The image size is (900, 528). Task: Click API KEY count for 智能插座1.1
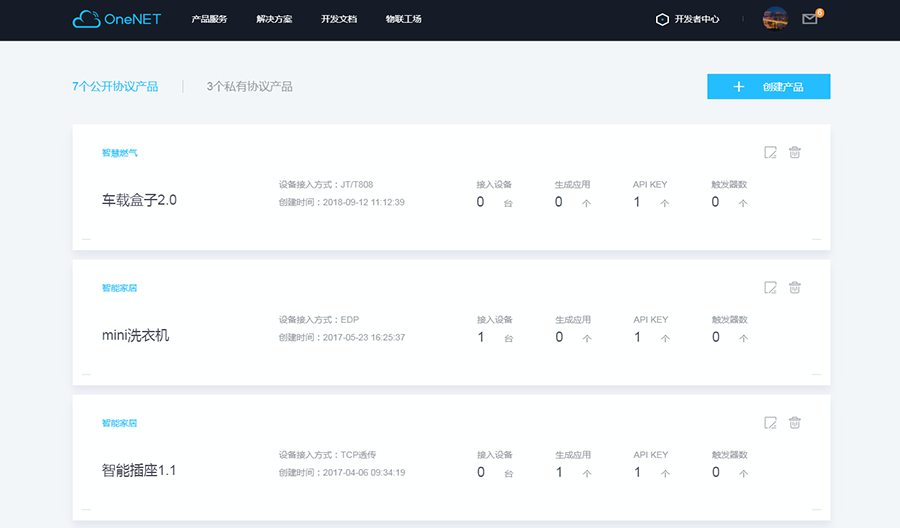point(638,472)
